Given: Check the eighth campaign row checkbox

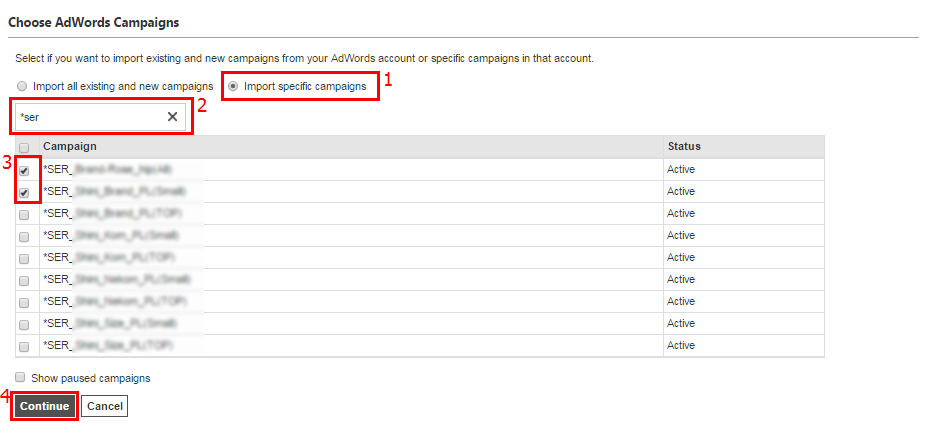Looking at the screenshot, I should (24, 324).
